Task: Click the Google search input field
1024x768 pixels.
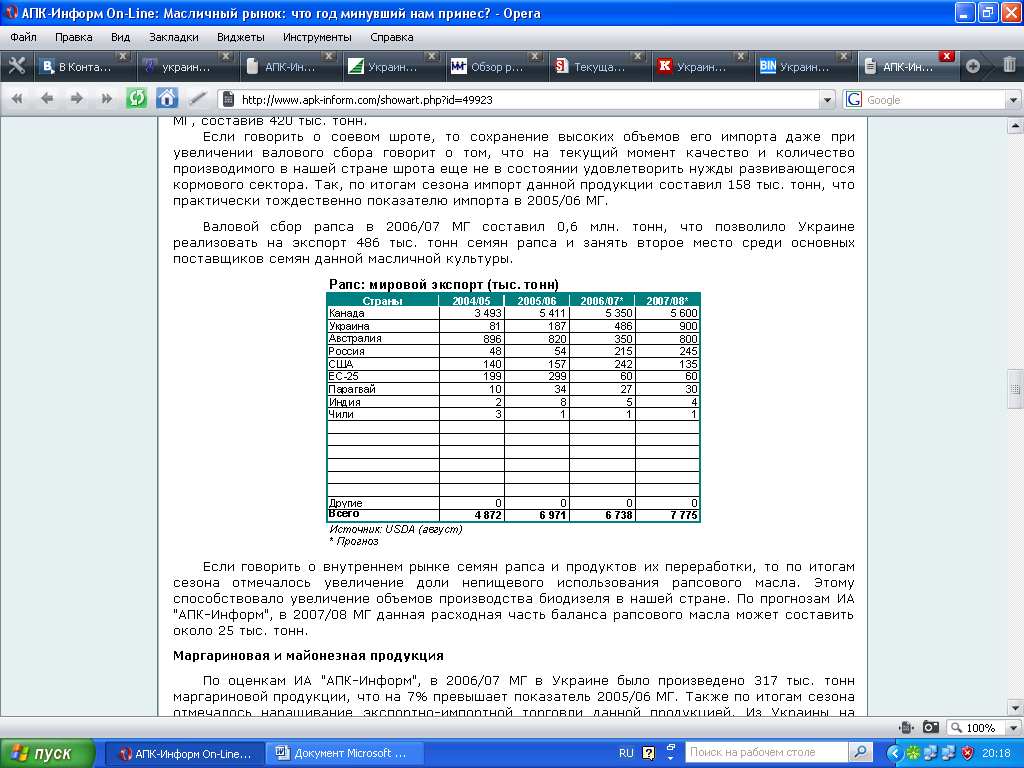Action: [x=934, y=100]
